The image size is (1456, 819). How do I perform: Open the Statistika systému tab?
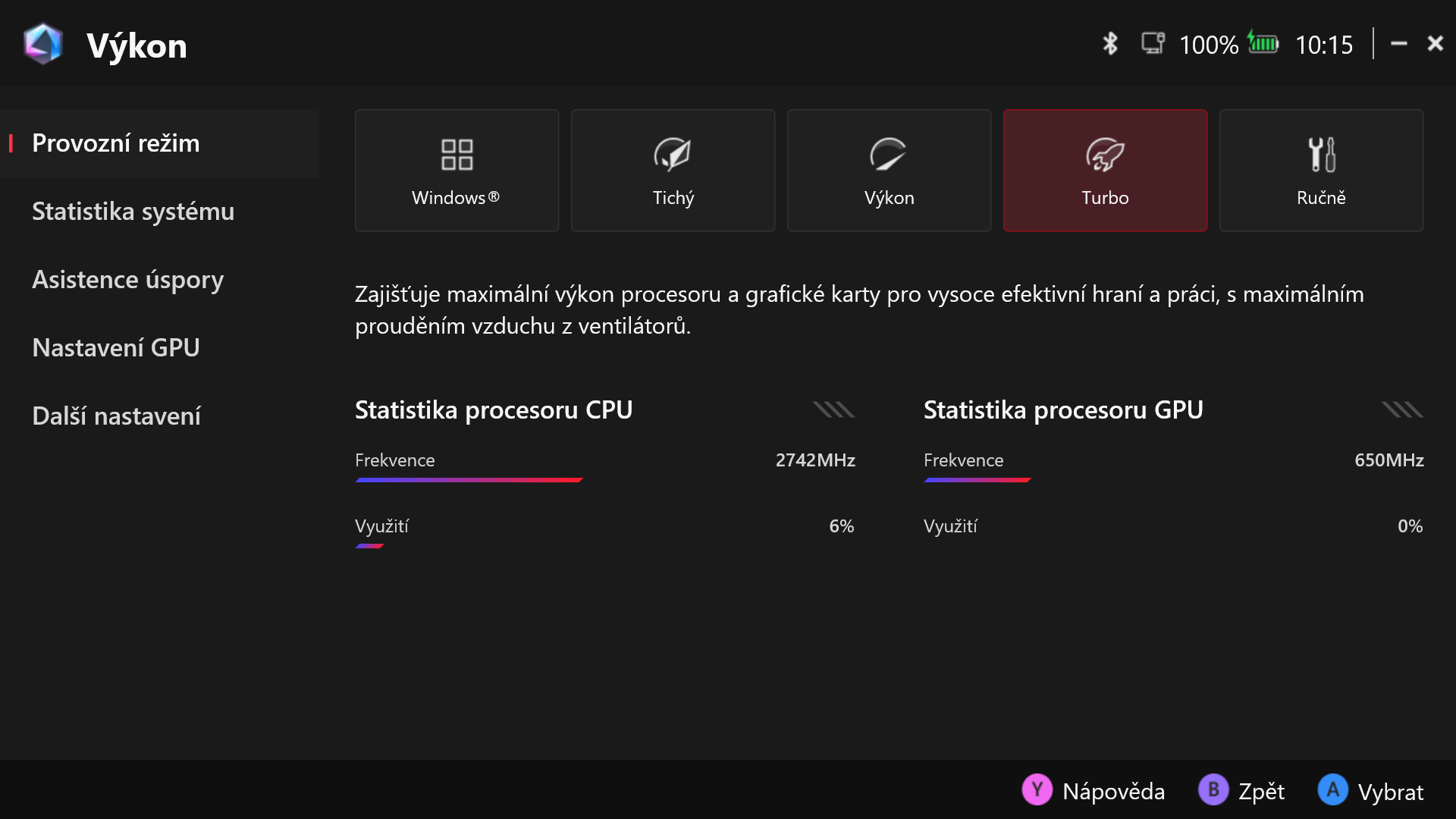coord(133,212)
